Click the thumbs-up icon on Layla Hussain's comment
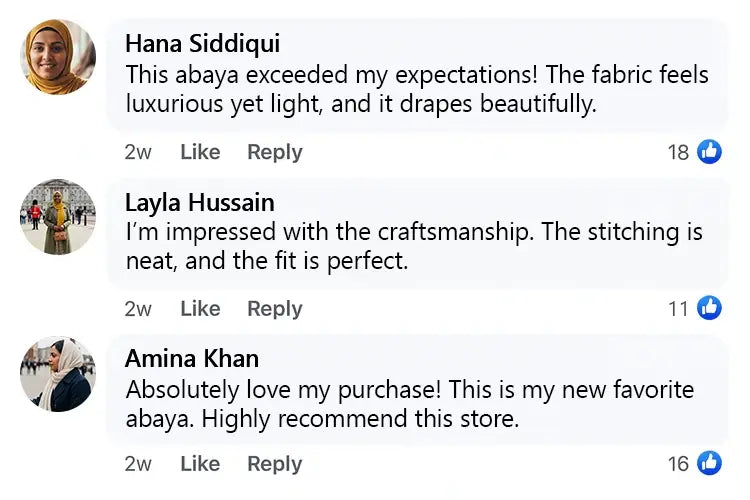The width and height of the screenshot is (750, 500). coord(709,308)
